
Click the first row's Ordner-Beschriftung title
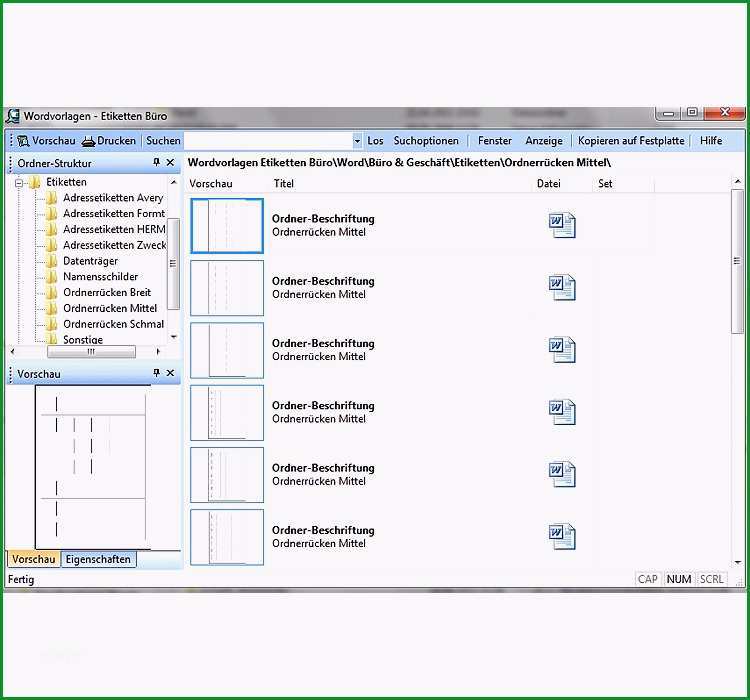click(x=323, y=219)
